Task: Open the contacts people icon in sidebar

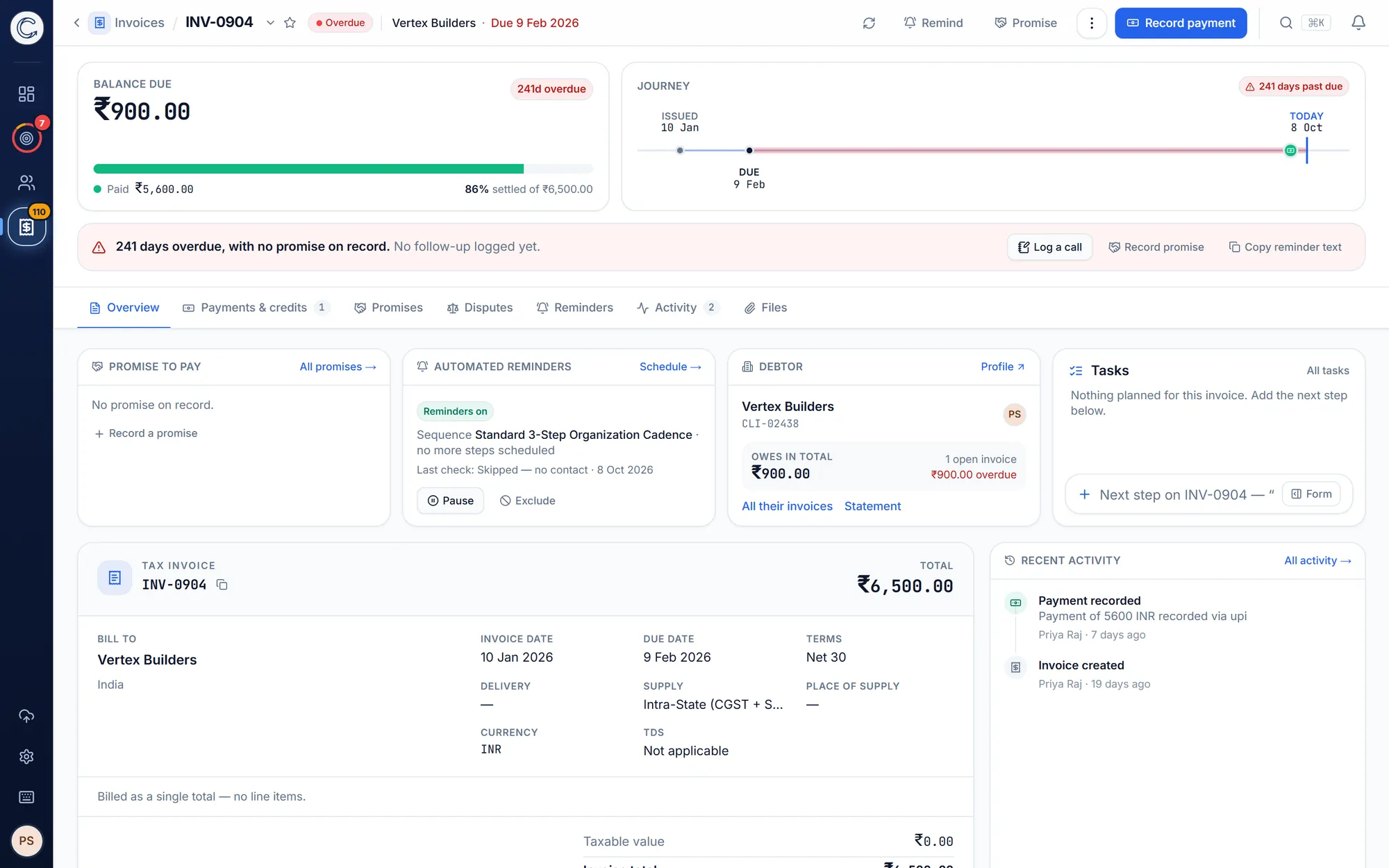Action: 26,183
